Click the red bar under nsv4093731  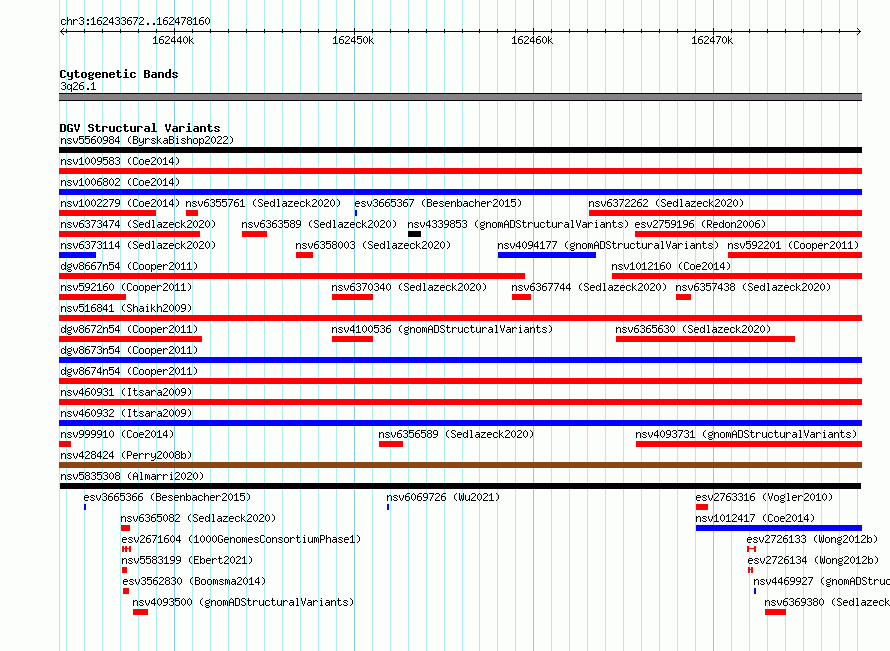[x=749, y=444]
